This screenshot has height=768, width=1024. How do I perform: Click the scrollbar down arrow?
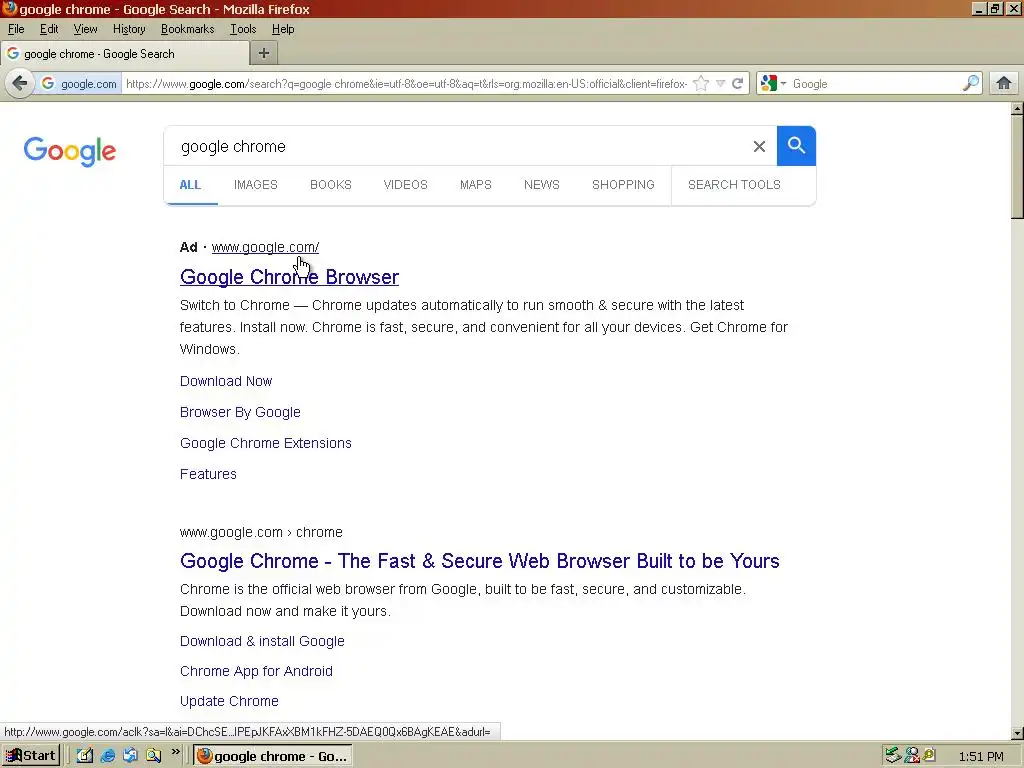click(1017, 733)
